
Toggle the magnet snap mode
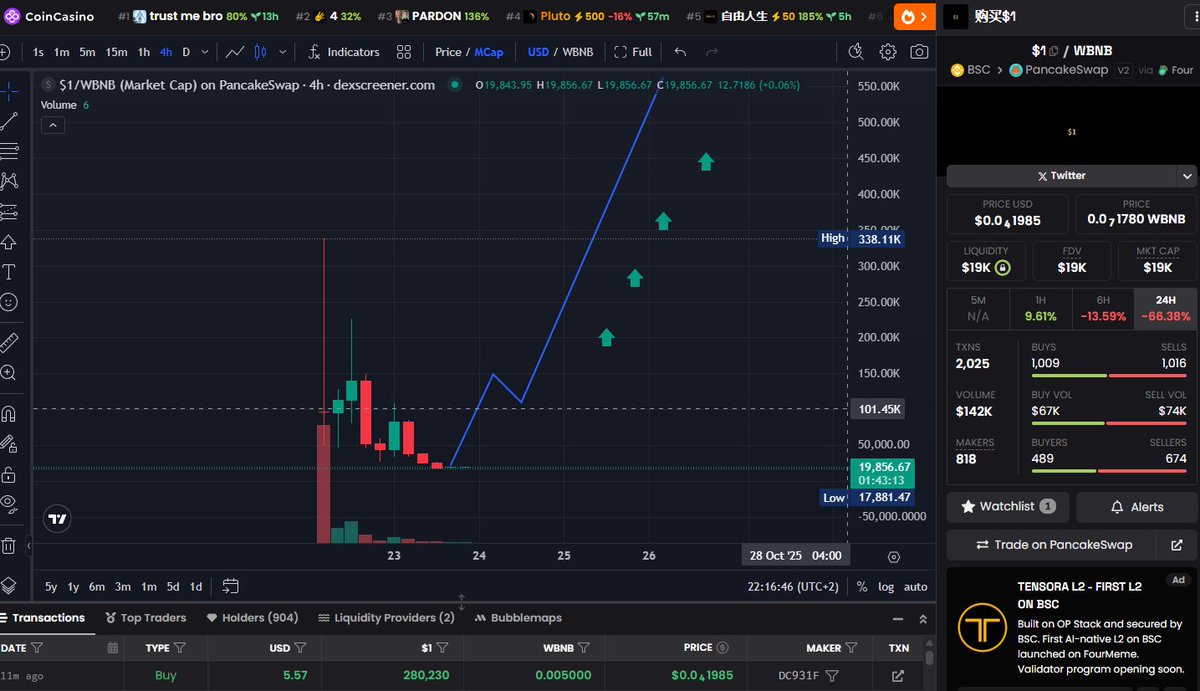coord(9,414)
